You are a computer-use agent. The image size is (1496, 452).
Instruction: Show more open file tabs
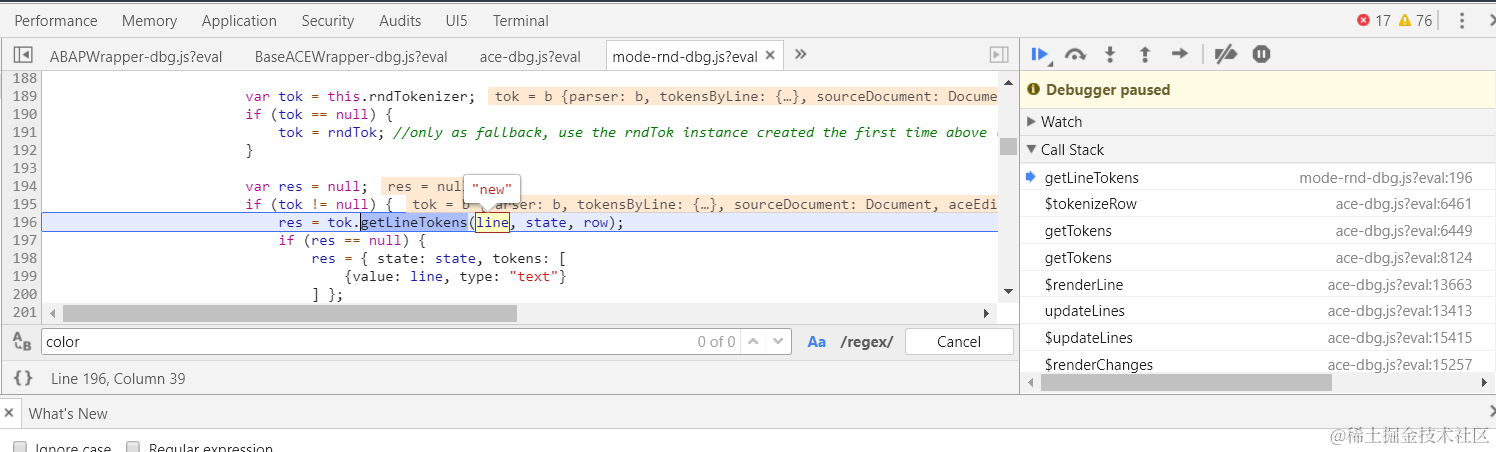pyautogui.click(x=800, y=55)
